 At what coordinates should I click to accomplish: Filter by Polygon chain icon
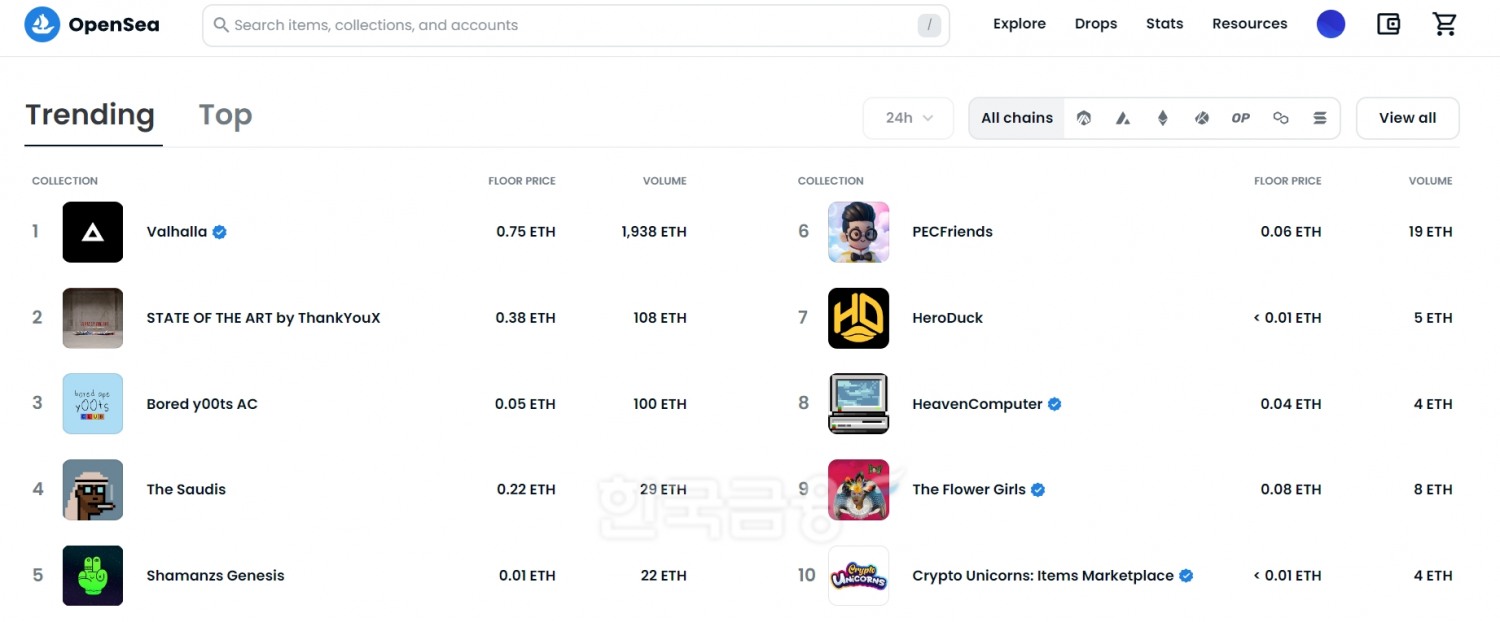coord(1281,118)
